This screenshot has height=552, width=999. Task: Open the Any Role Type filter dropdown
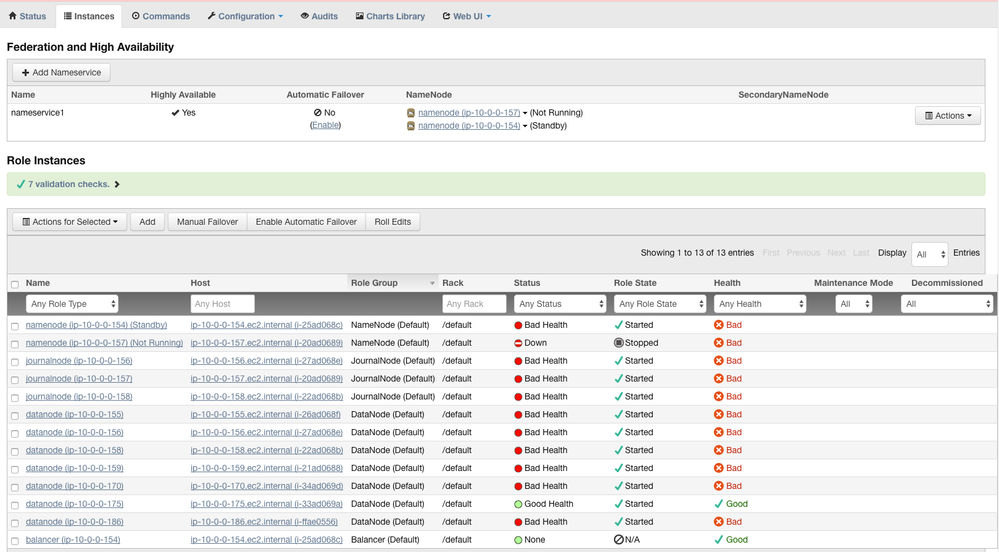[x=72, y=304]
